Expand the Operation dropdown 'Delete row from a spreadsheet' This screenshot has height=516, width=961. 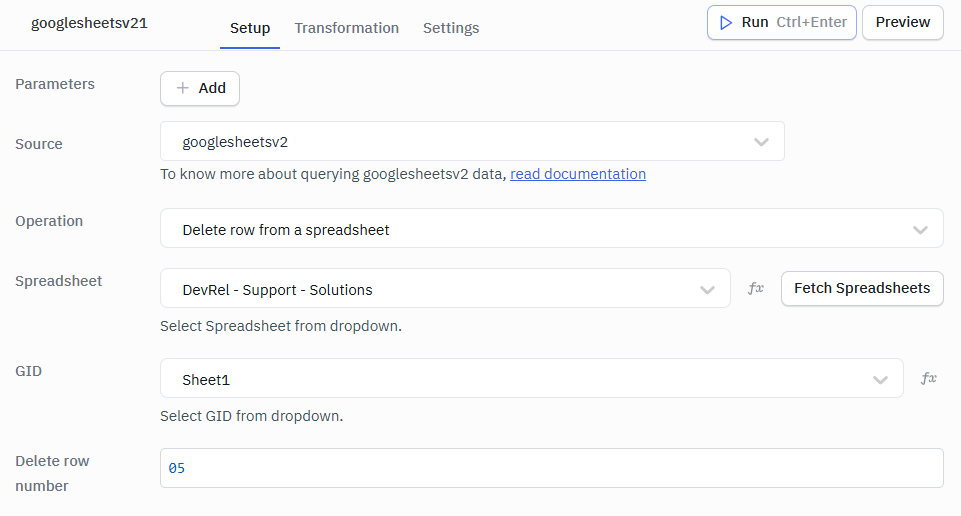pos(540,229)
